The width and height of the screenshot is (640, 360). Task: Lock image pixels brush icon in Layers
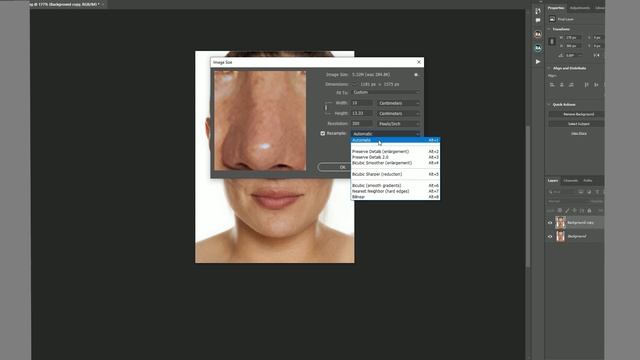567,211
